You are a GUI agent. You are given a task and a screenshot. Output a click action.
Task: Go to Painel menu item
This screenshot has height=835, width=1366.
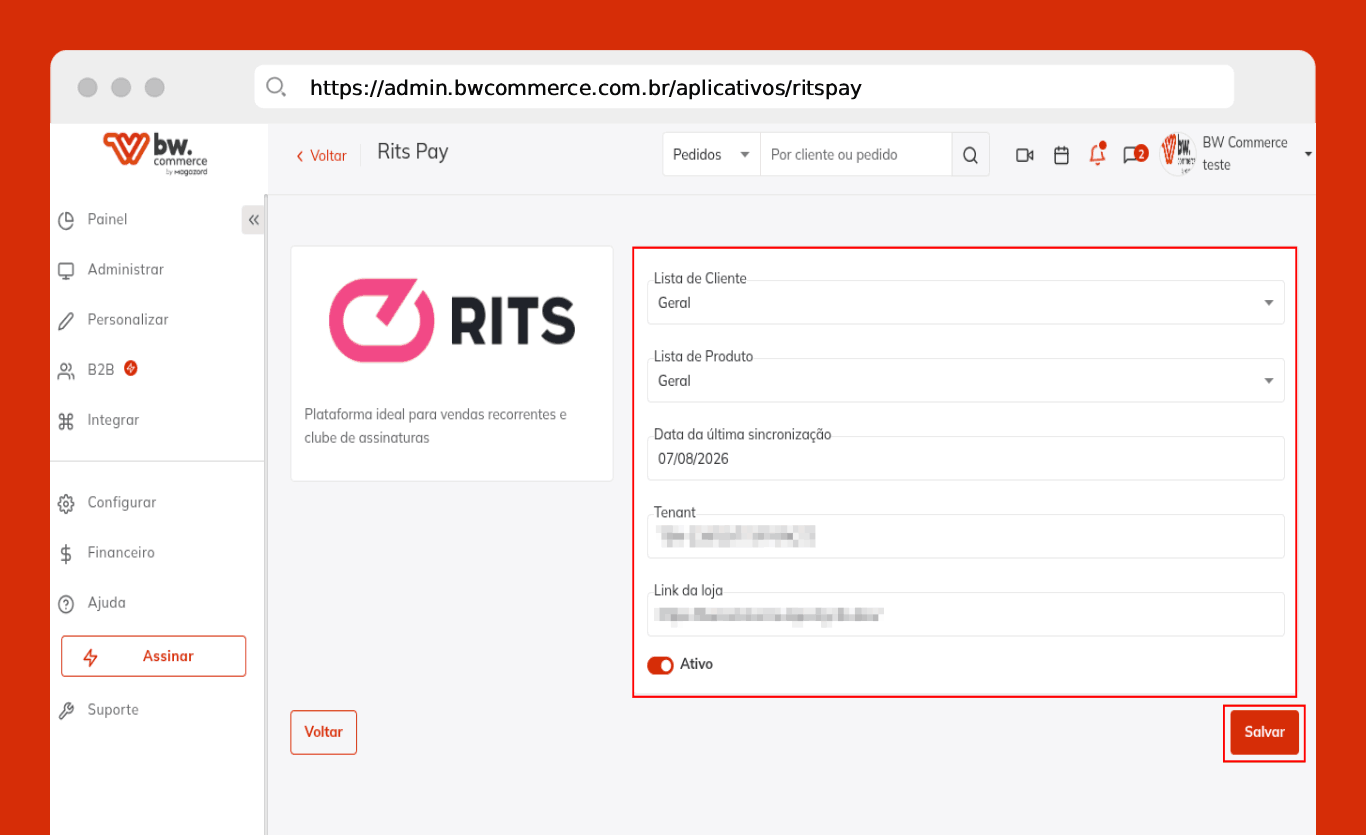107,219
